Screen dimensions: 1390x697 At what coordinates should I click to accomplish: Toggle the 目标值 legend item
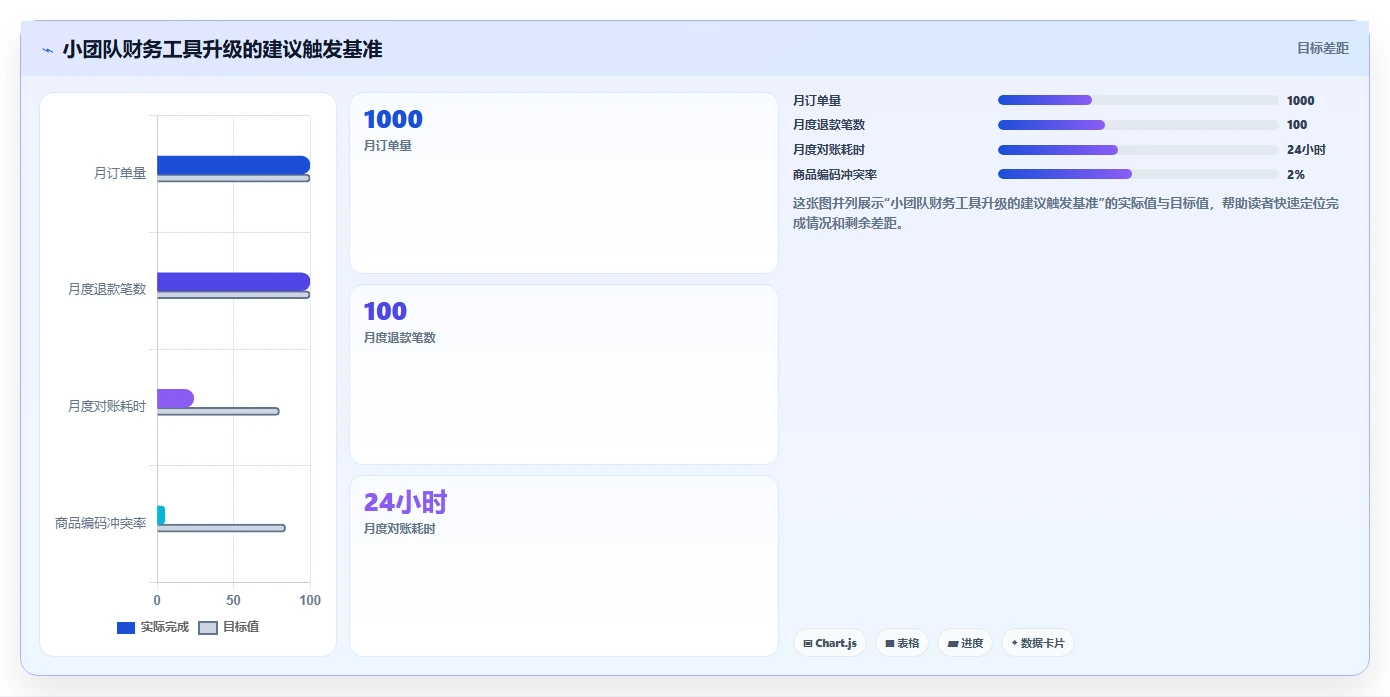click(229, 627)
